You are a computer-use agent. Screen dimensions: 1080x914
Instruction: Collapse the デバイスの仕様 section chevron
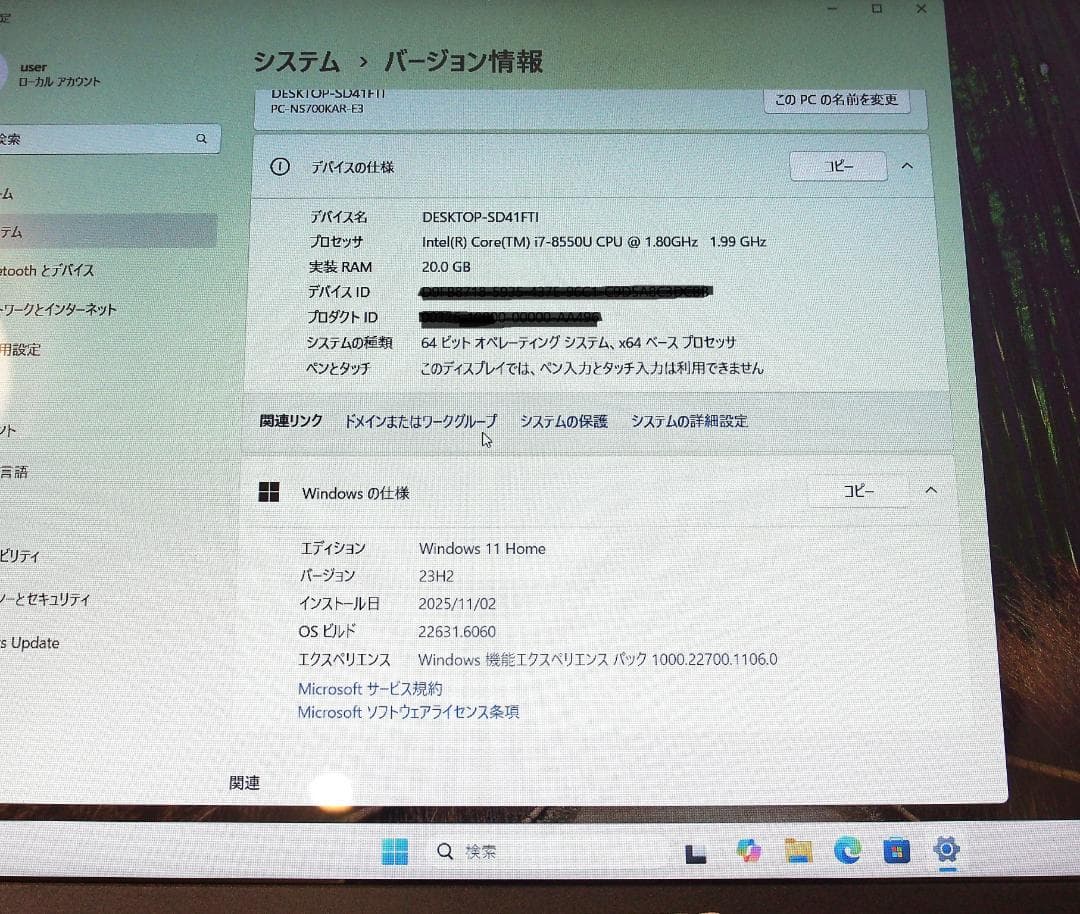coord(906,167)
